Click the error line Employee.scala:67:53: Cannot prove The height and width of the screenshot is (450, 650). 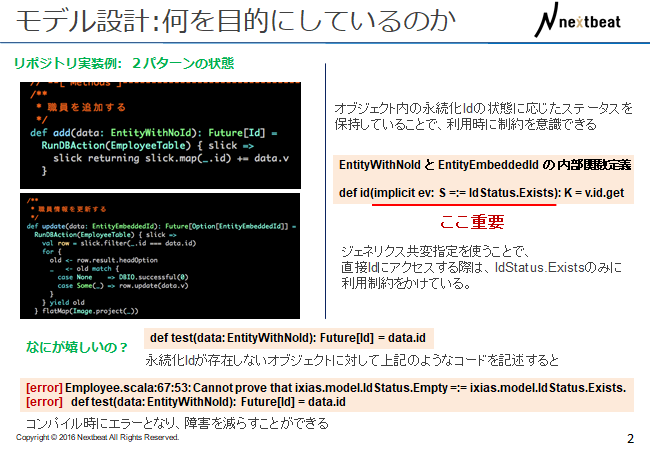[x=326, y=388]
